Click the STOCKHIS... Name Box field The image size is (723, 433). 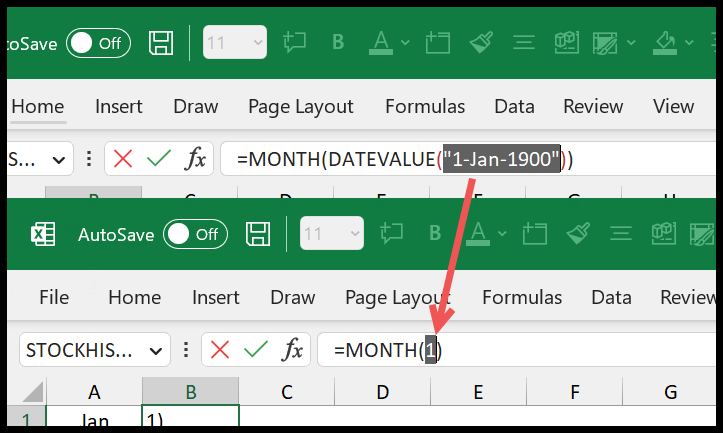[95, 350]
